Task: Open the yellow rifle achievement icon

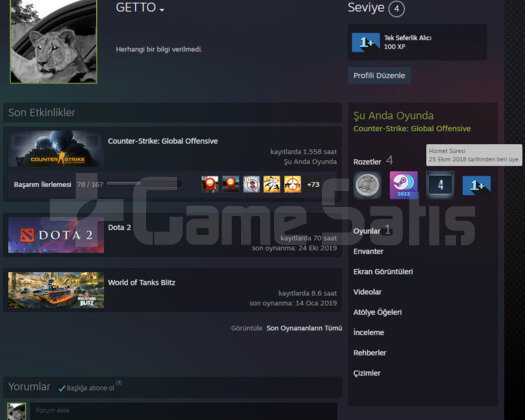Action: (x=272, y=184)
